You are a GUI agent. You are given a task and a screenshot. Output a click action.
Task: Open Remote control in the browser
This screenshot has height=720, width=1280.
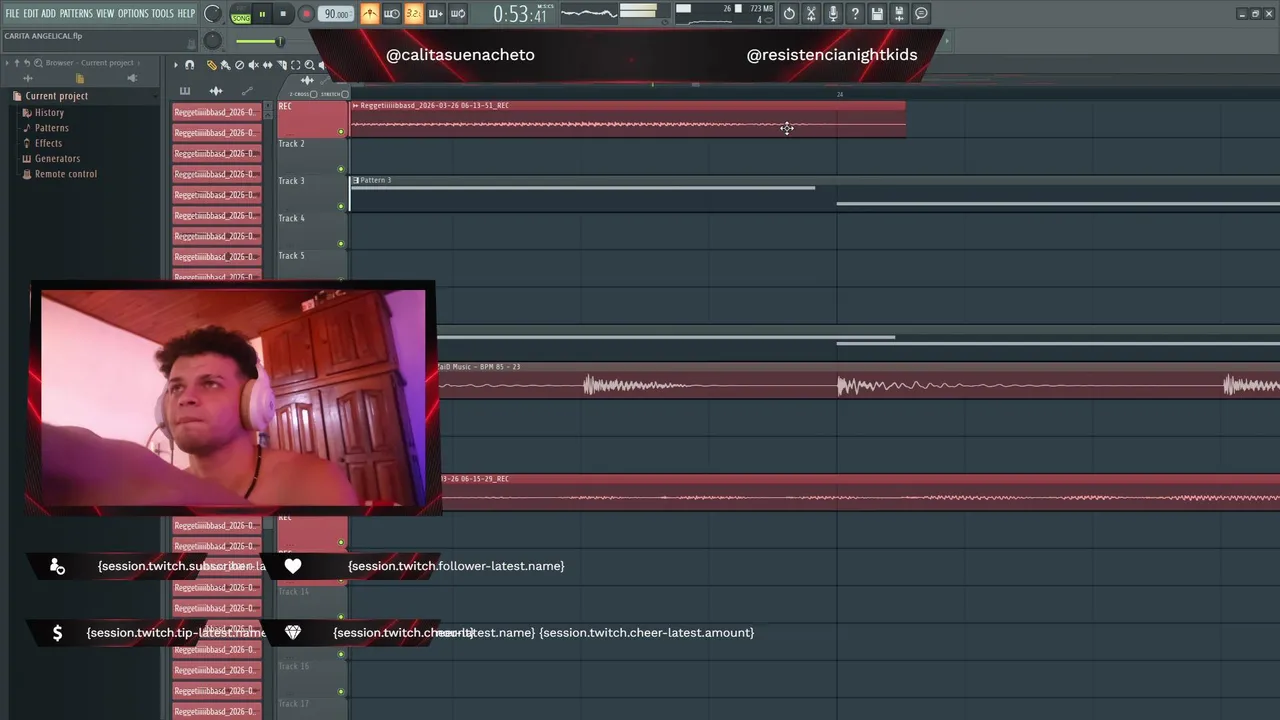[x=66, y=174]
